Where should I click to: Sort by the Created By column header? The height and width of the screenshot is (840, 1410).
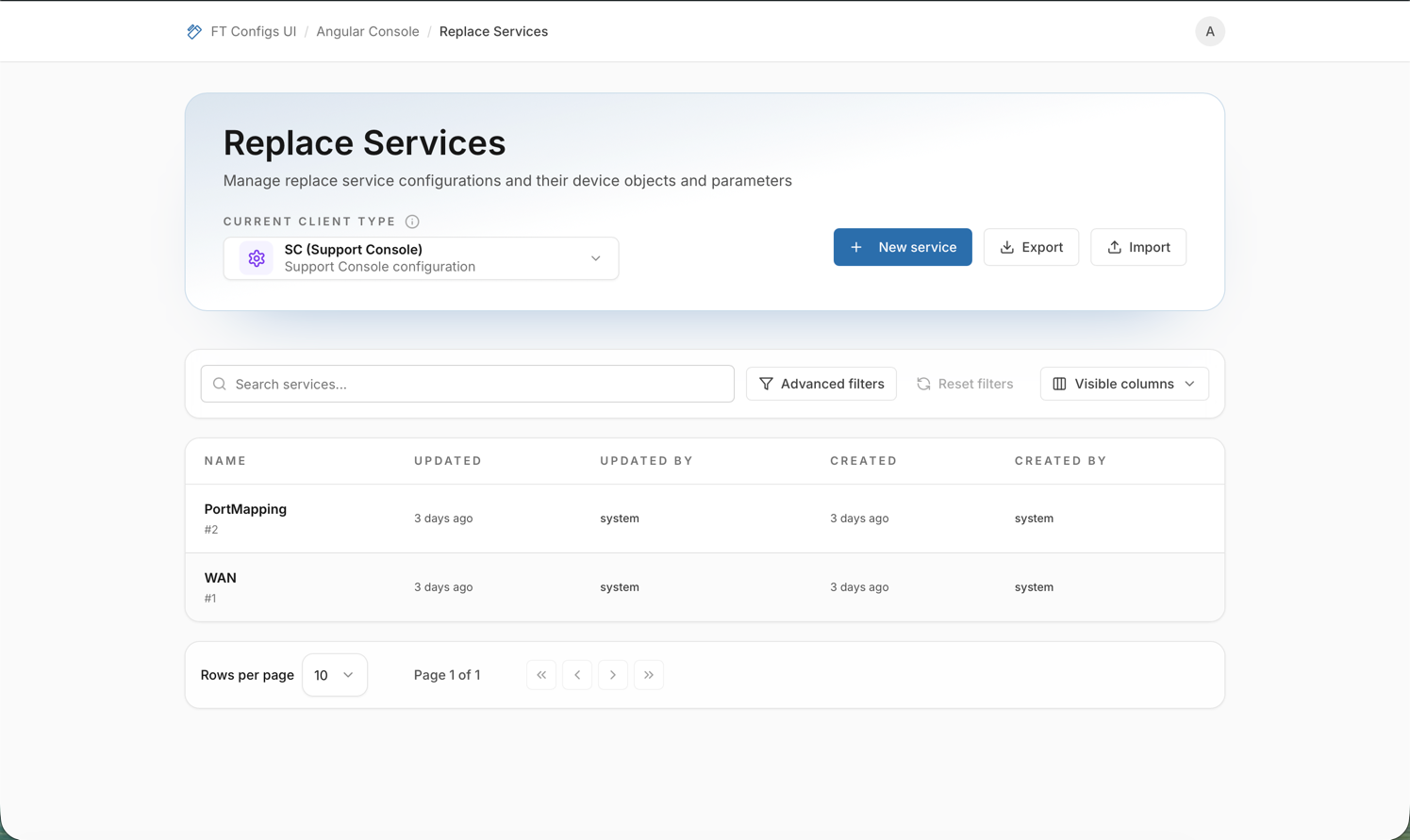(x=1061, y=461)
